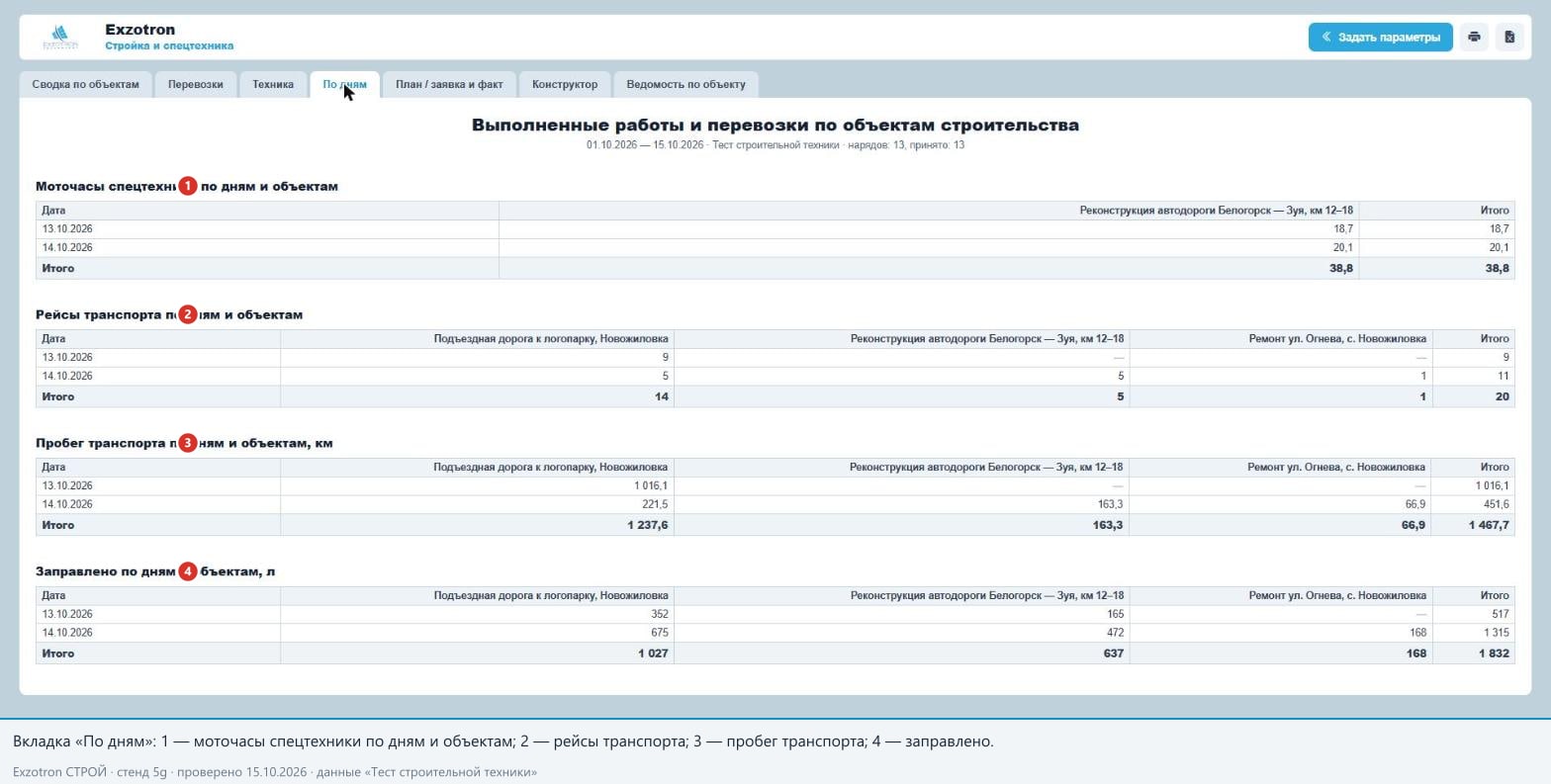Click the Exzotron logo image
The image size is (1551, 784).
coord(61,38)
